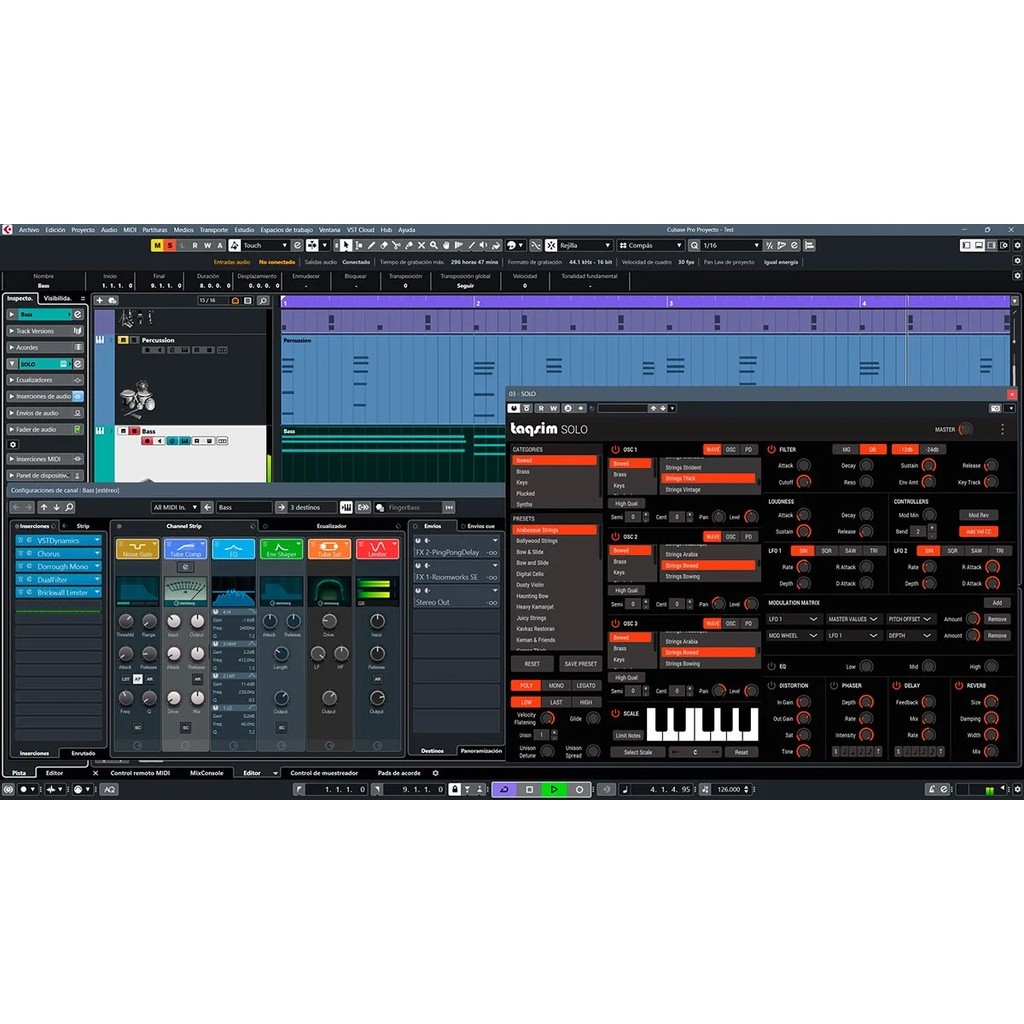
Task: Switch TAQSIM voice mode to MONO
Action: 558,685
